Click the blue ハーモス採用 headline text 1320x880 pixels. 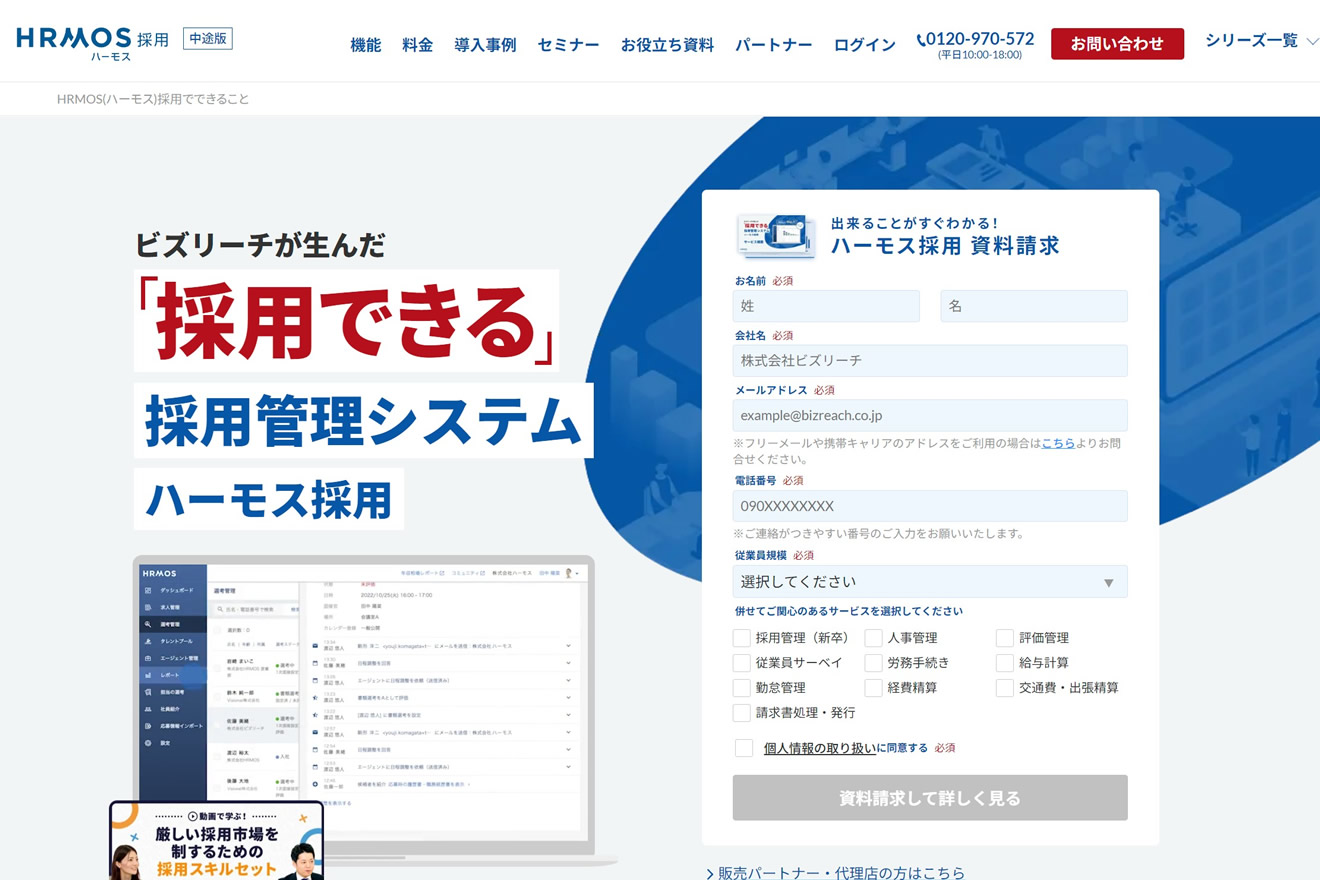[269, 499]
